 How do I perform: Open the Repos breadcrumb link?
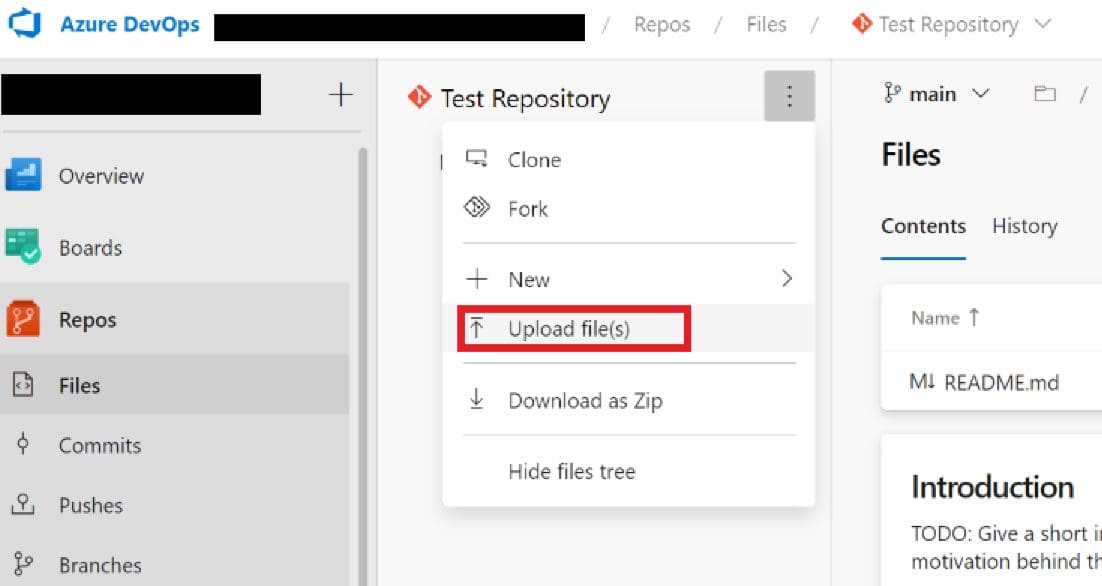[x=661, y=24]
